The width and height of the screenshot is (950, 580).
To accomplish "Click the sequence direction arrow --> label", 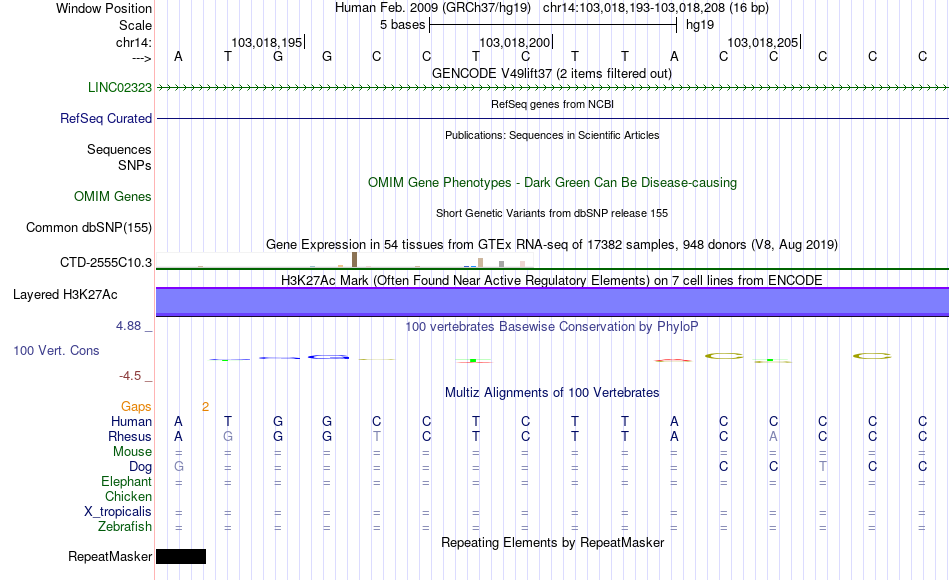I will pos(142,58).
